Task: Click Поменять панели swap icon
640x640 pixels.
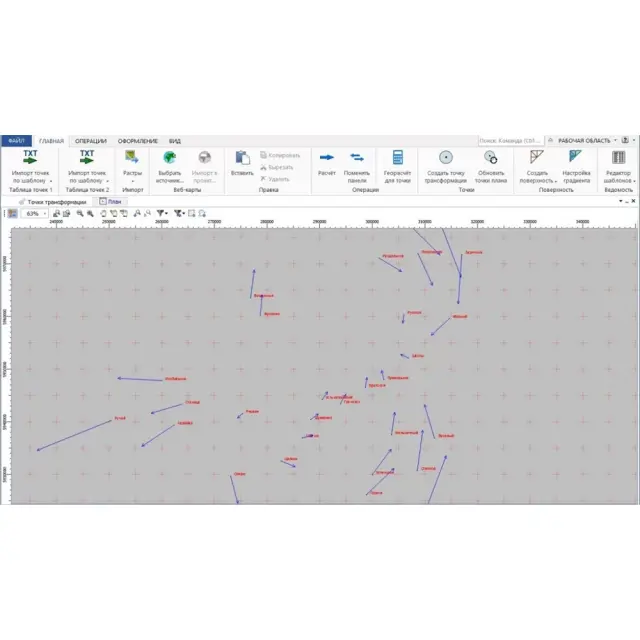Action: click(357, 158)
